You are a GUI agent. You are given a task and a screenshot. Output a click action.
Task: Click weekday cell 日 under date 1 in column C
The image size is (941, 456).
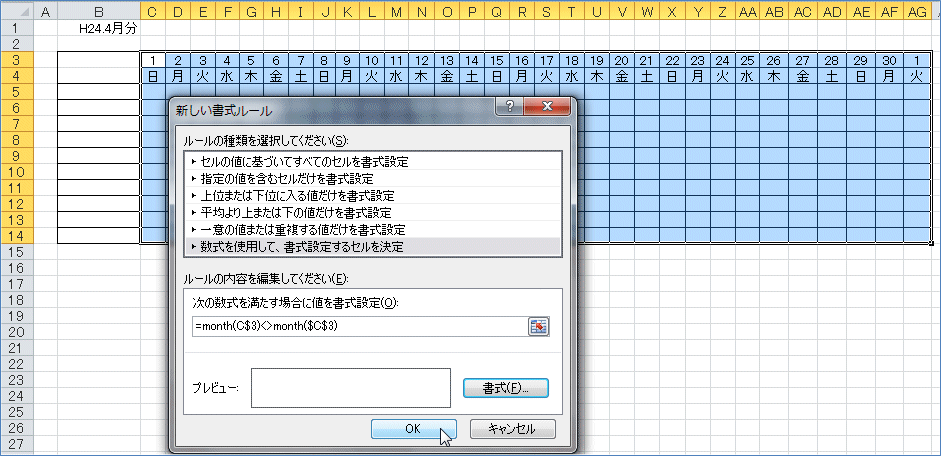[x=152, y=76]
